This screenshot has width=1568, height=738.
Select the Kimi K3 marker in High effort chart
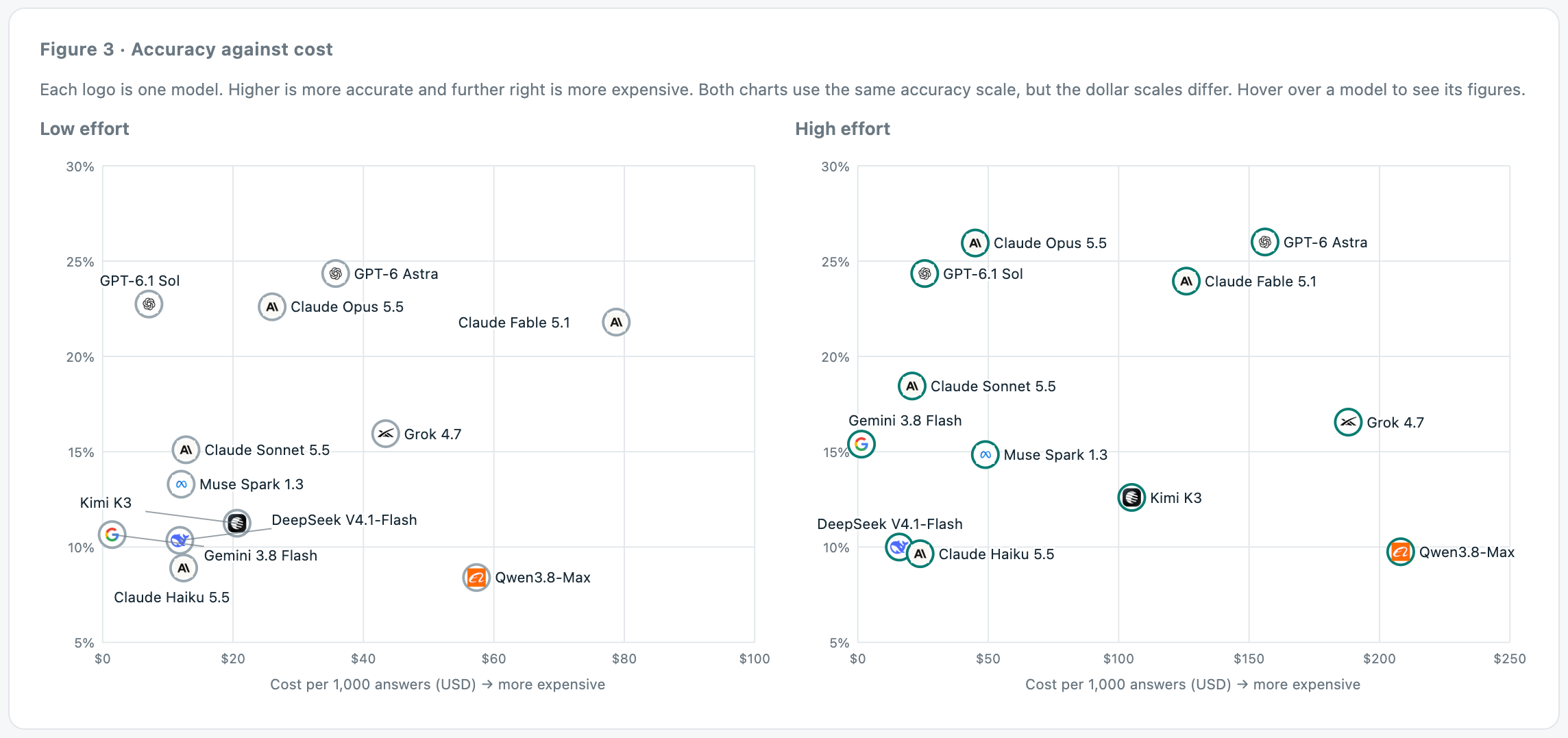point(1131,497)
